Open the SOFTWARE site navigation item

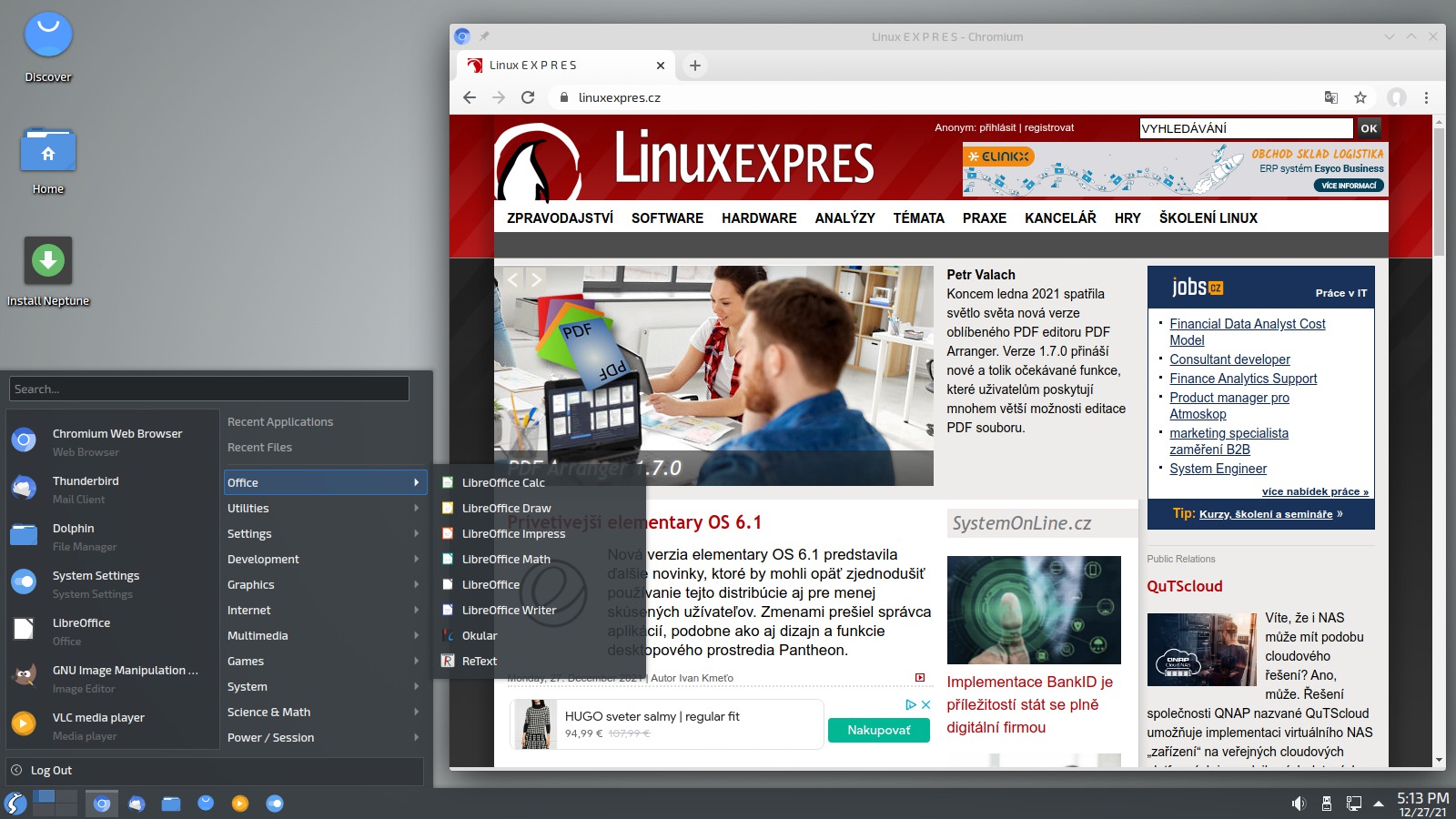pyautogui.click(x=667, y=218)
